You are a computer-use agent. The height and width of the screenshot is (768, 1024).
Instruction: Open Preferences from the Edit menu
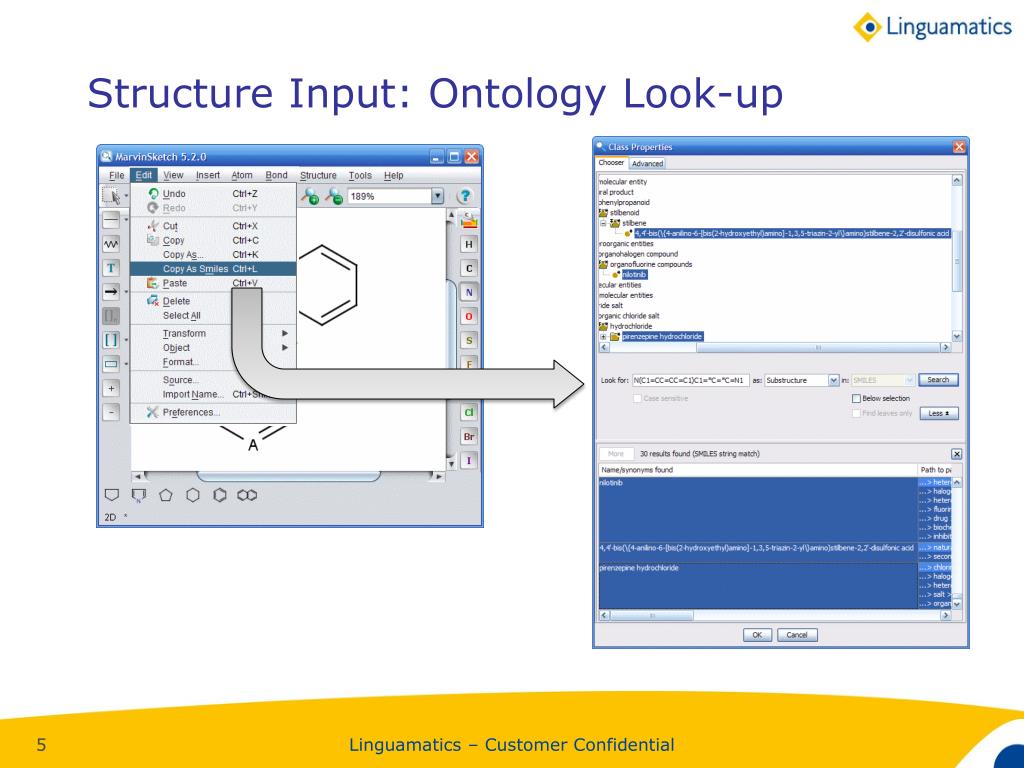tap(213, 413)
